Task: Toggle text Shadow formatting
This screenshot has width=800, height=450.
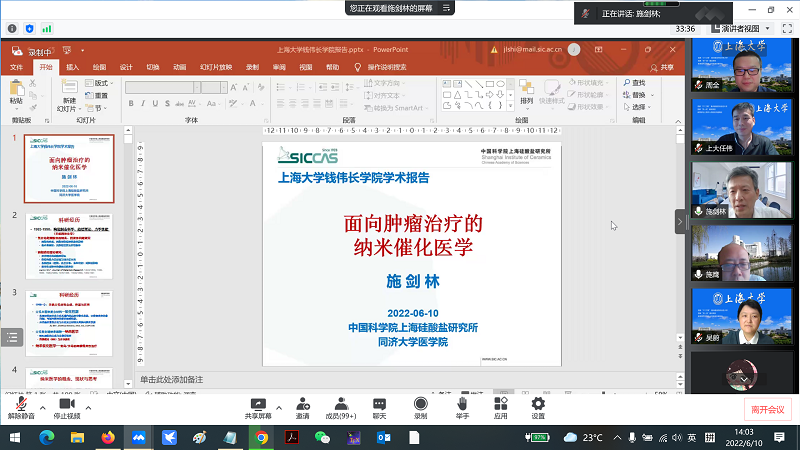Action: 167,104
